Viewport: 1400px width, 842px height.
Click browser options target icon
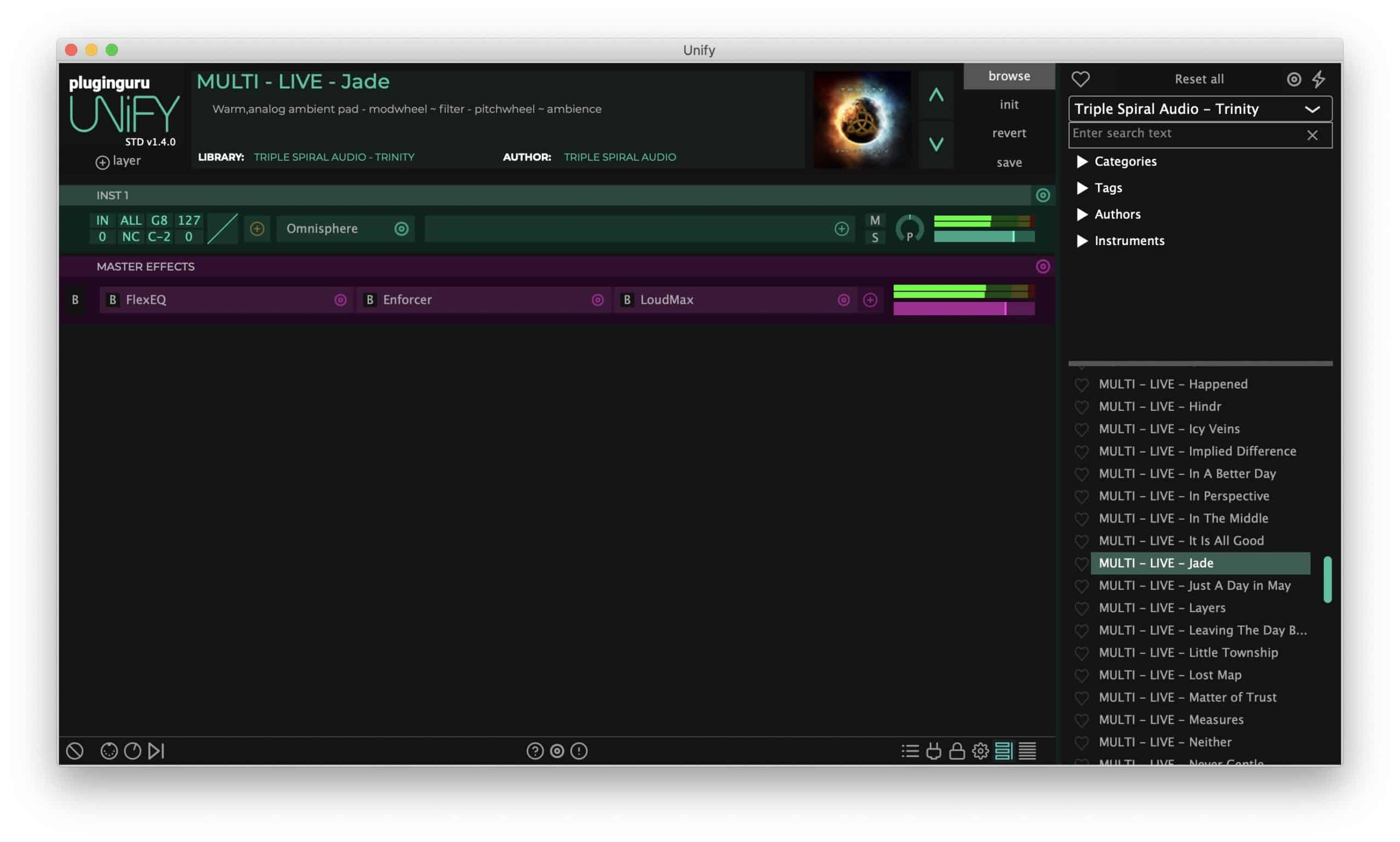coord(1293,79)
